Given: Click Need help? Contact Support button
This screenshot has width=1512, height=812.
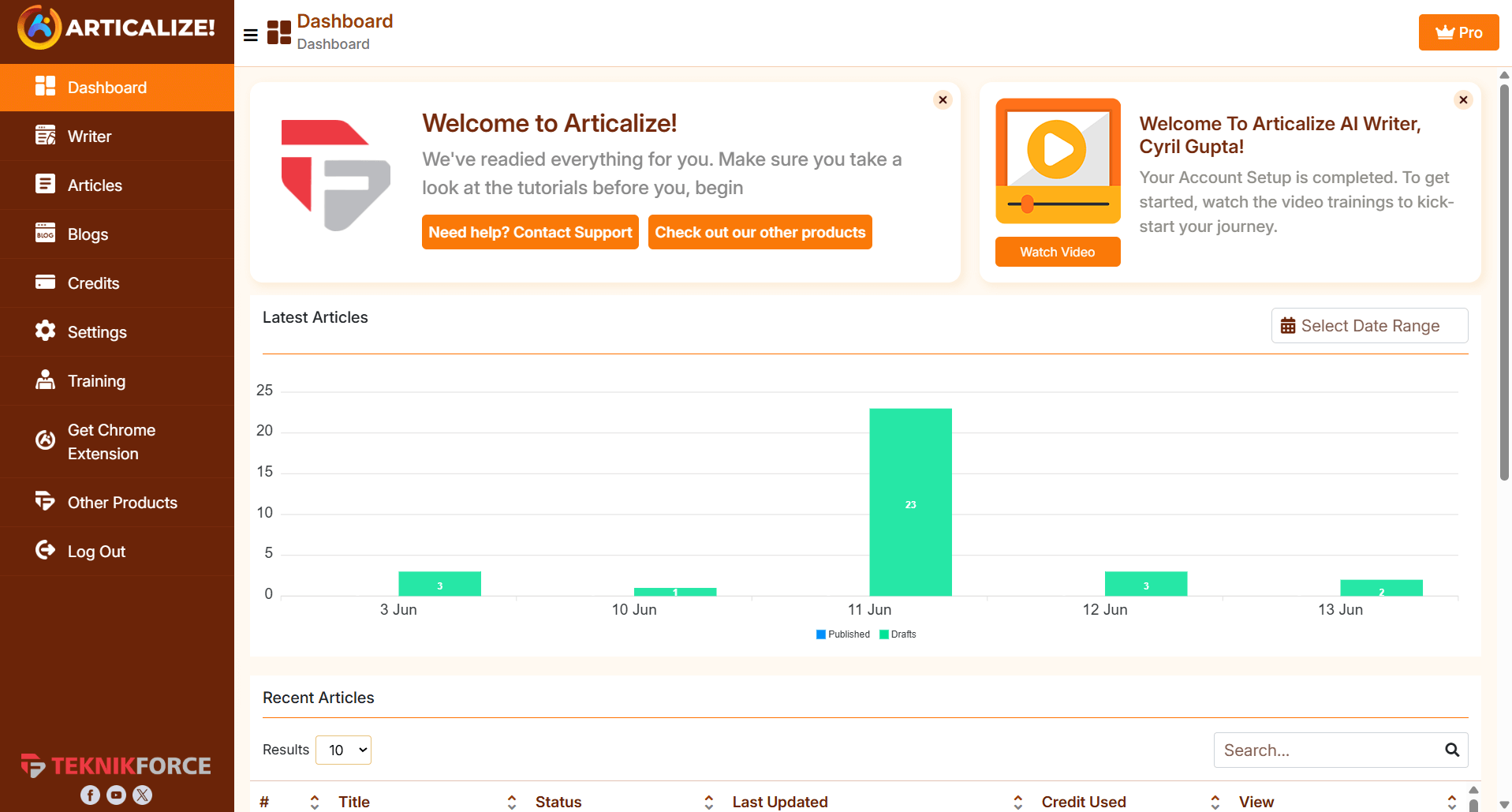Looking at the screenshot, I should (530, 232).
